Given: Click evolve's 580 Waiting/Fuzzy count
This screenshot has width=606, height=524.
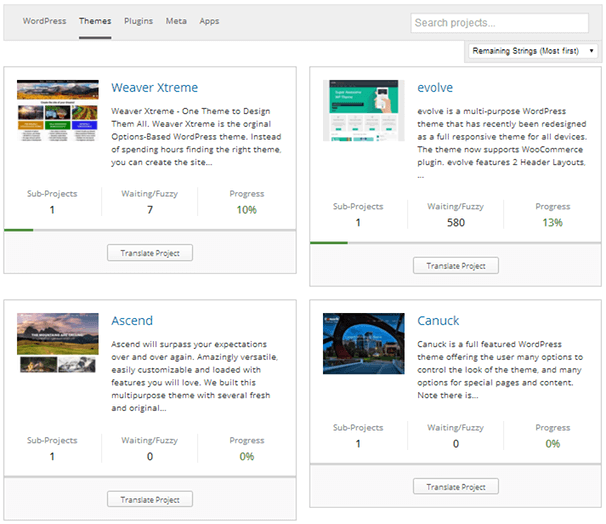Looking at the screenshot, I should (456, 223).
